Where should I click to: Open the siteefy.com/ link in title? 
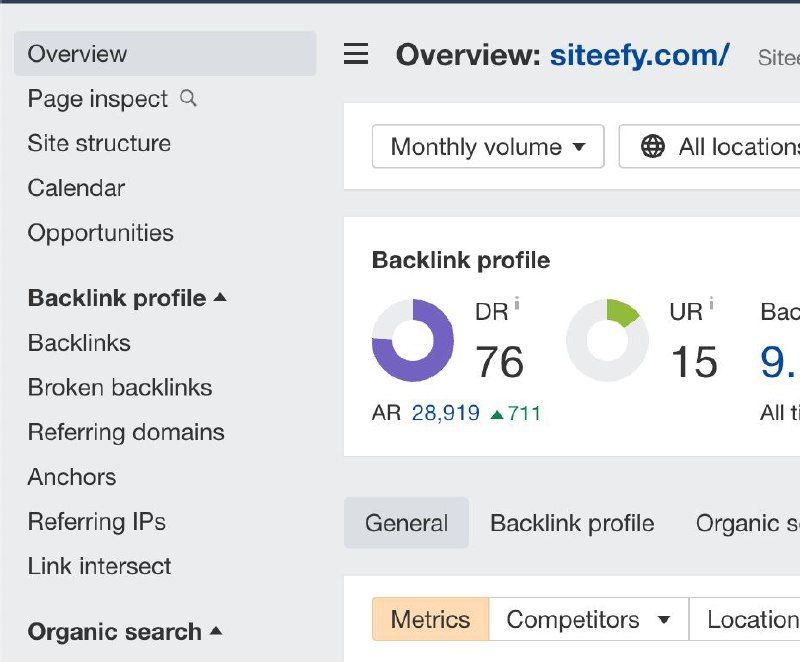pyautogui.click(x=639, y=54)
